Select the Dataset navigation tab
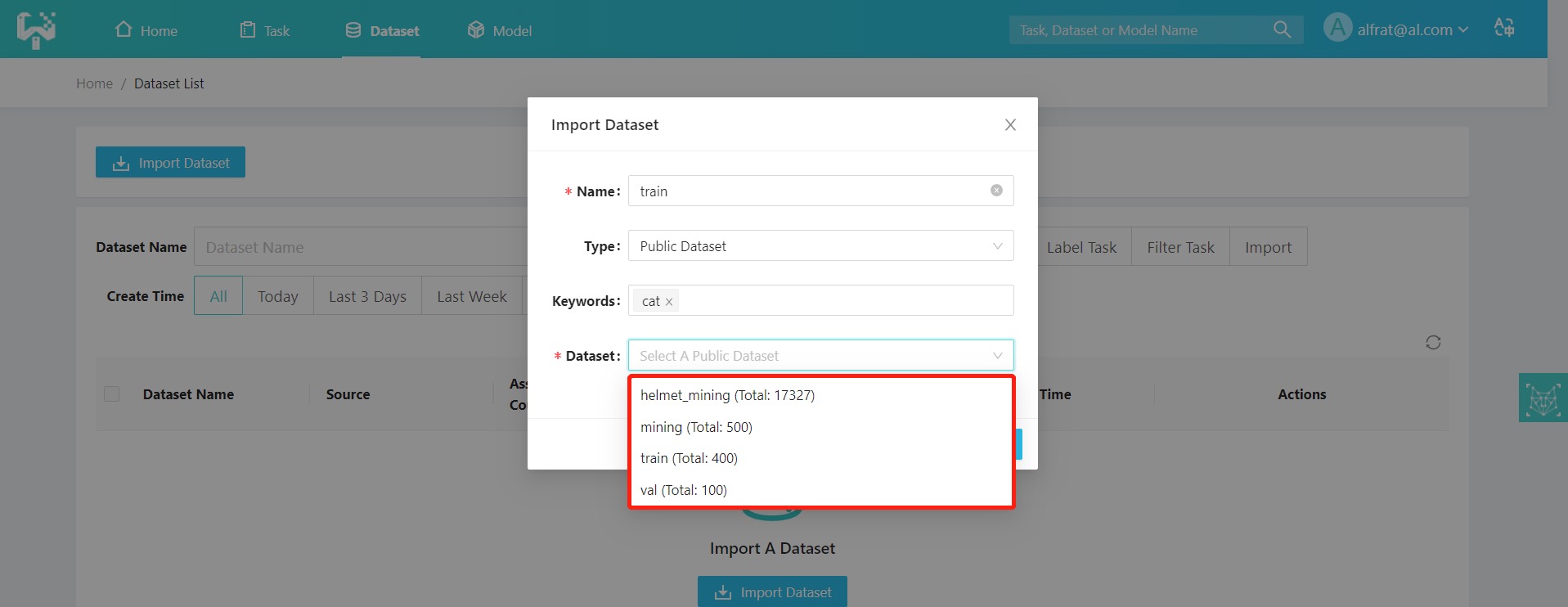1568x607 pixels. (382, 30)
